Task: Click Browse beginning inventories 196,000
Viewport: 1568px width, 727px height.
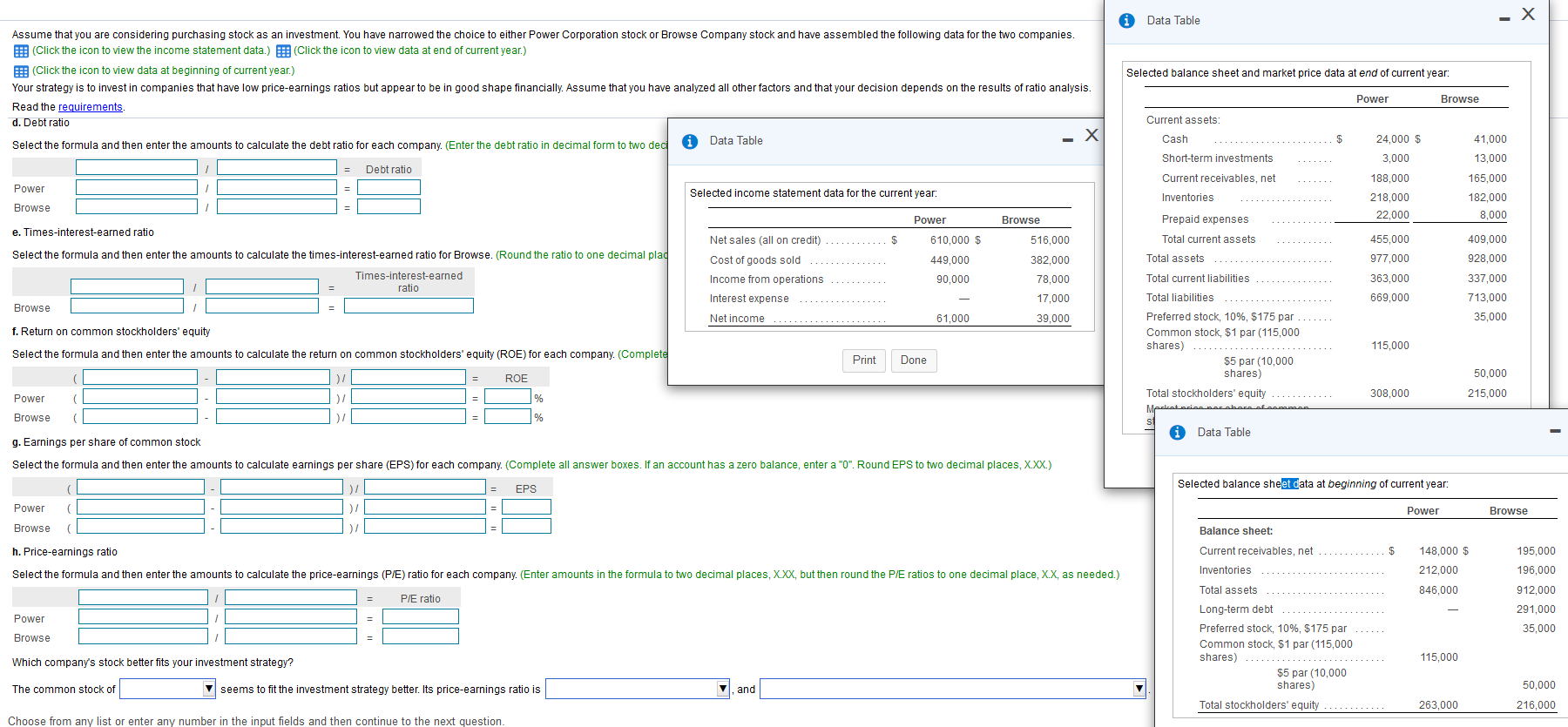Action: (x=1536, y=570)
